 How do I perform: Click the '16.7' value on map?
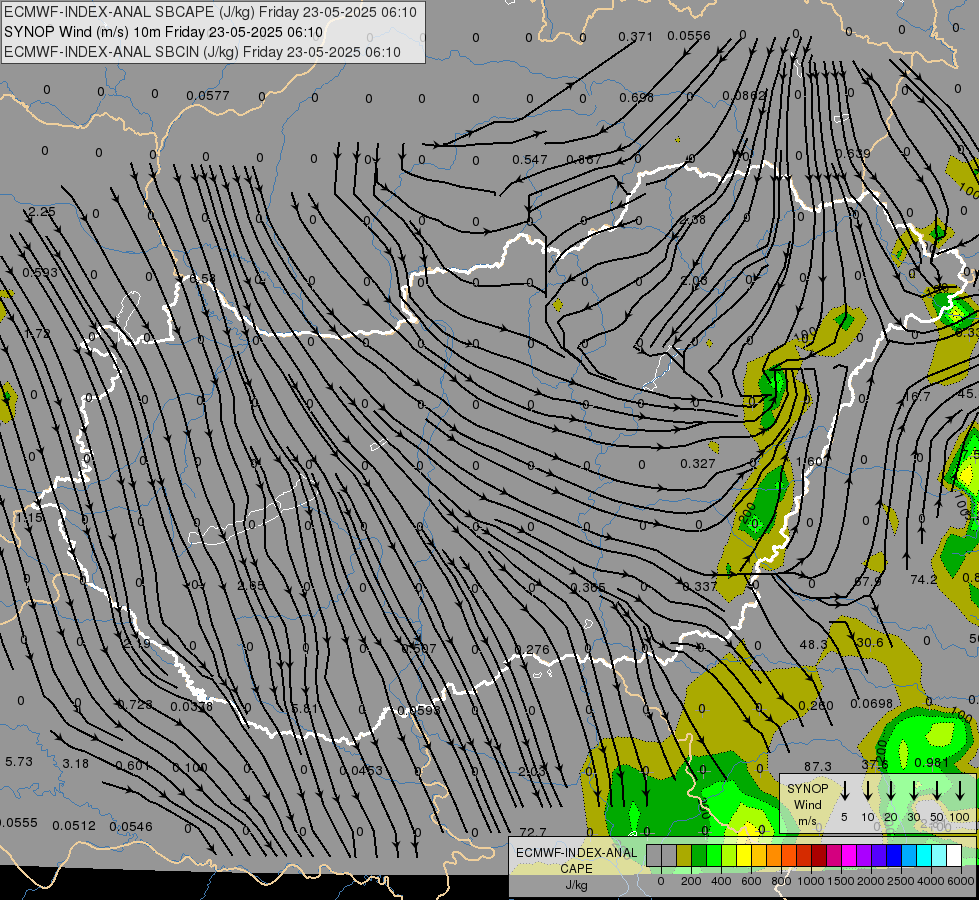tap(917, 397)
